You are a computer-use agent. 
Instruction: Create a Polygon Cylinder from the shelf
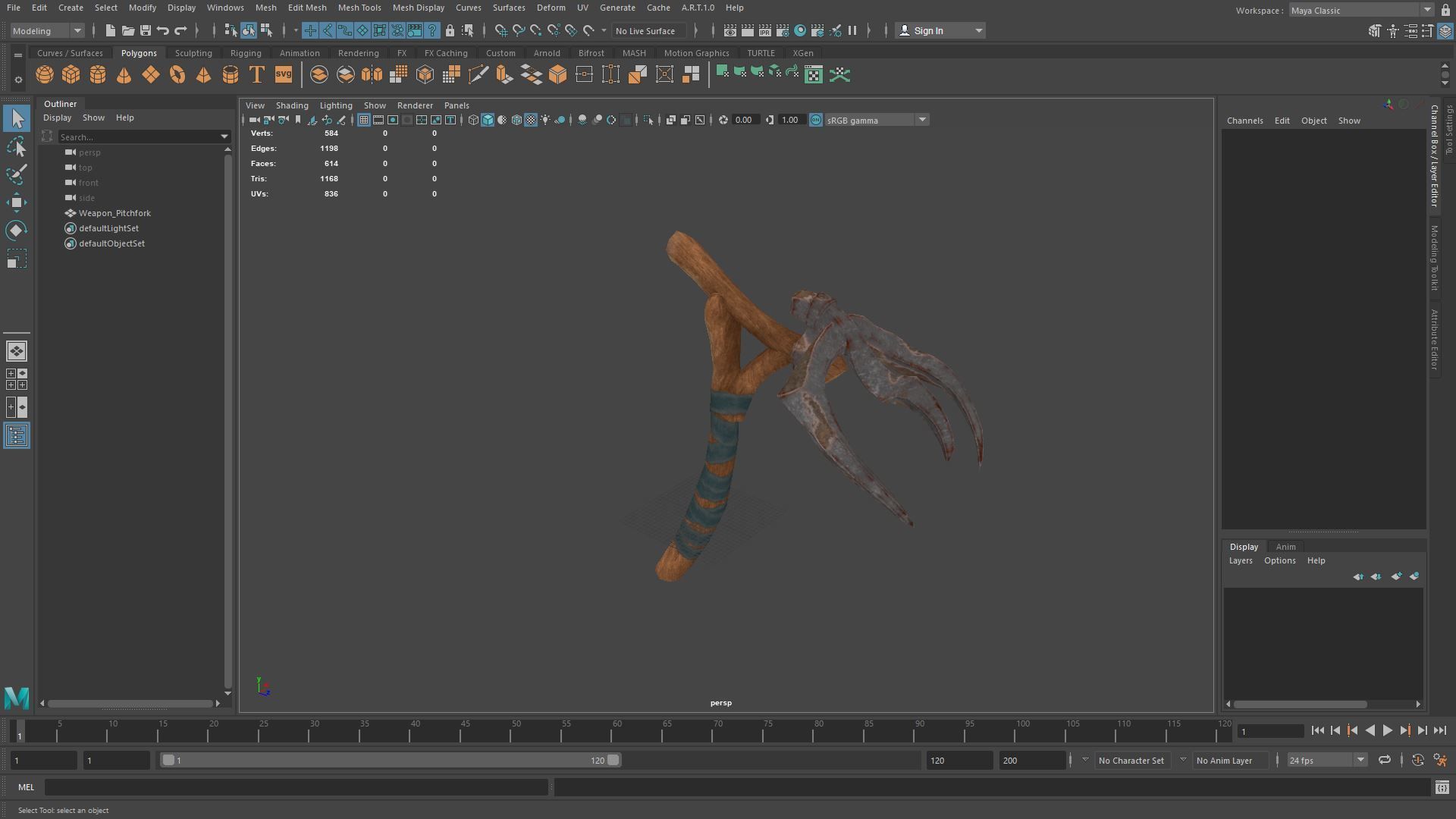[98, 74]
